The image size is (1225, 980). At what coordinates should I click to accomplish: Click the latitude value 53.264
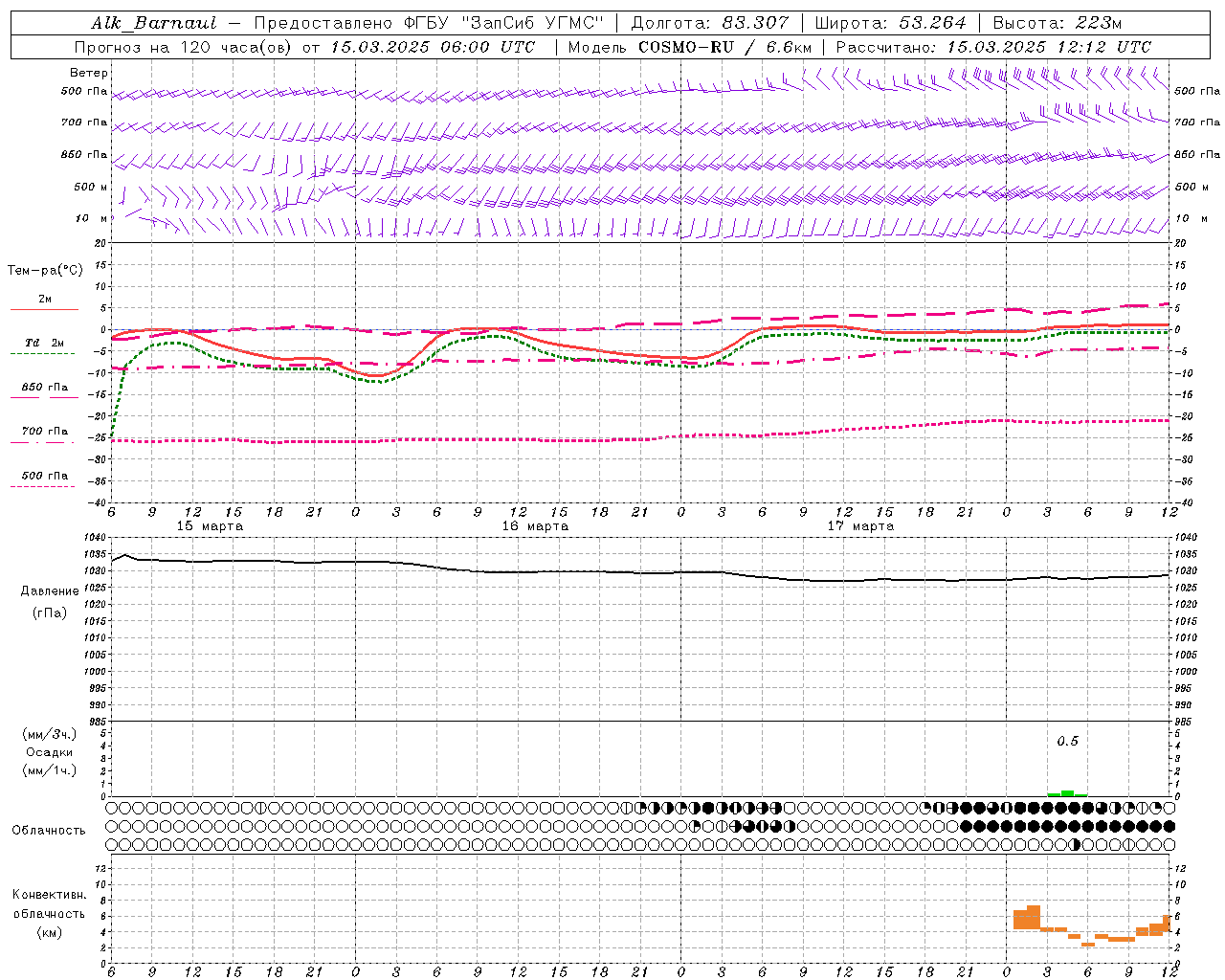tap(932, 23)
